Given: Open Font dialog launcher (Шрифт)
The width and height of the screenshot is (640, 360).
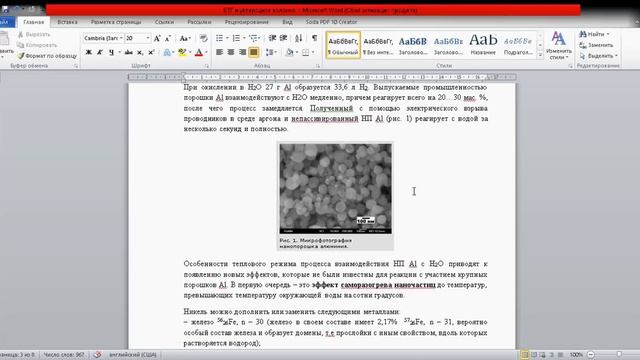Looking at the screenshot, I should pyautogui.click(x=207, y=66).
